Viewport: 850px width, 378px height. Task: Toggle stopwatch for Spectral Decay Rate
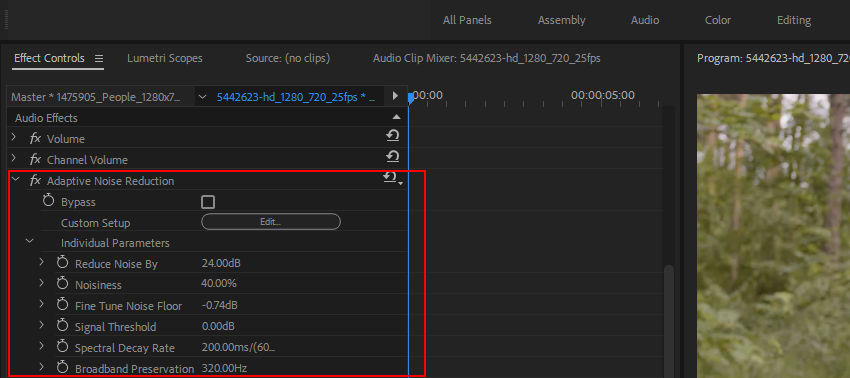tap(62, 347)
